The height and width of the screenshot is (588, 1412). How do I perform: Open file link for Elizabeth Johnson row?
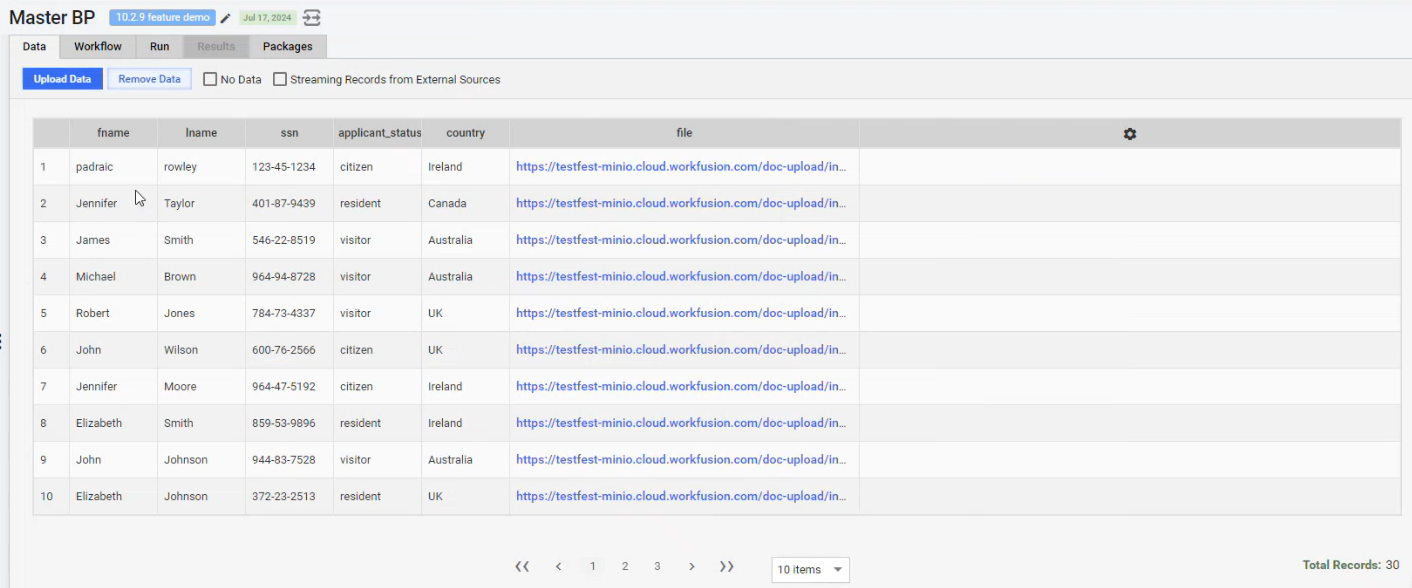pyautogui.click(x=681, y=496)
